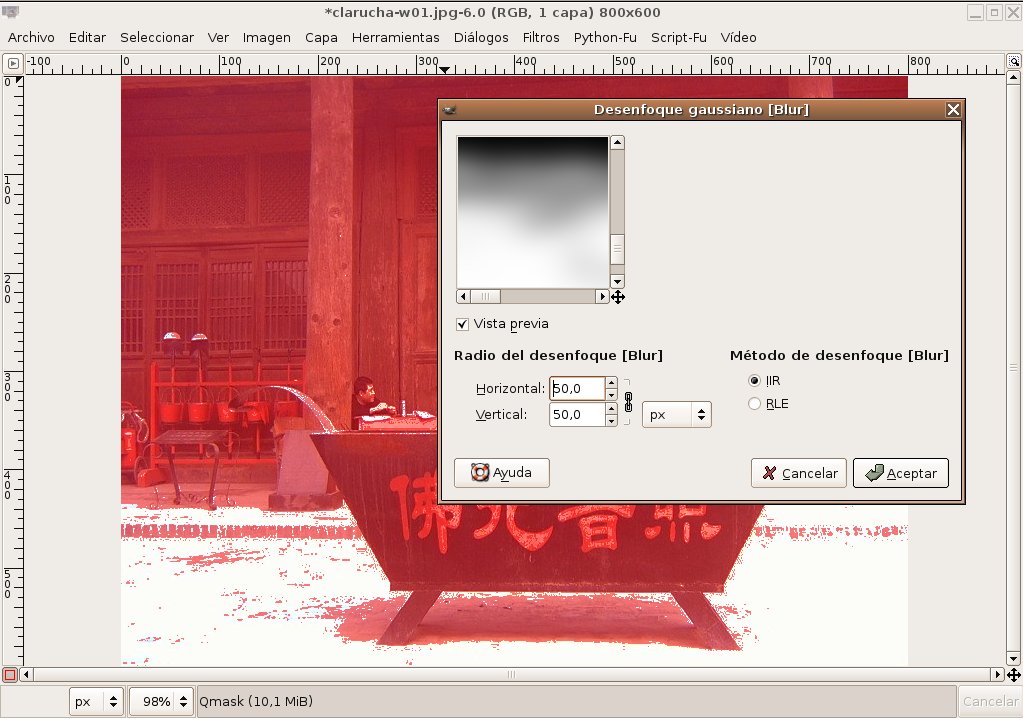Click the window menu icon in title bar
1023x719 pixels.
point(10,12)
